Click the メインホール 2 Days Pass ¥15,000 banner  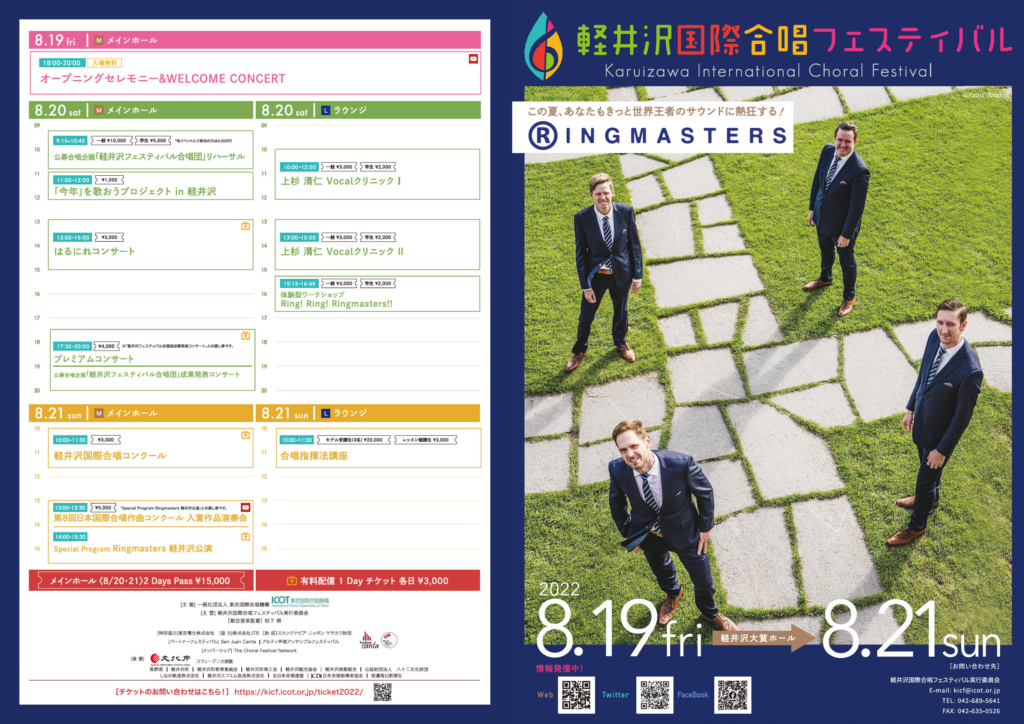[x=140, y=580]
